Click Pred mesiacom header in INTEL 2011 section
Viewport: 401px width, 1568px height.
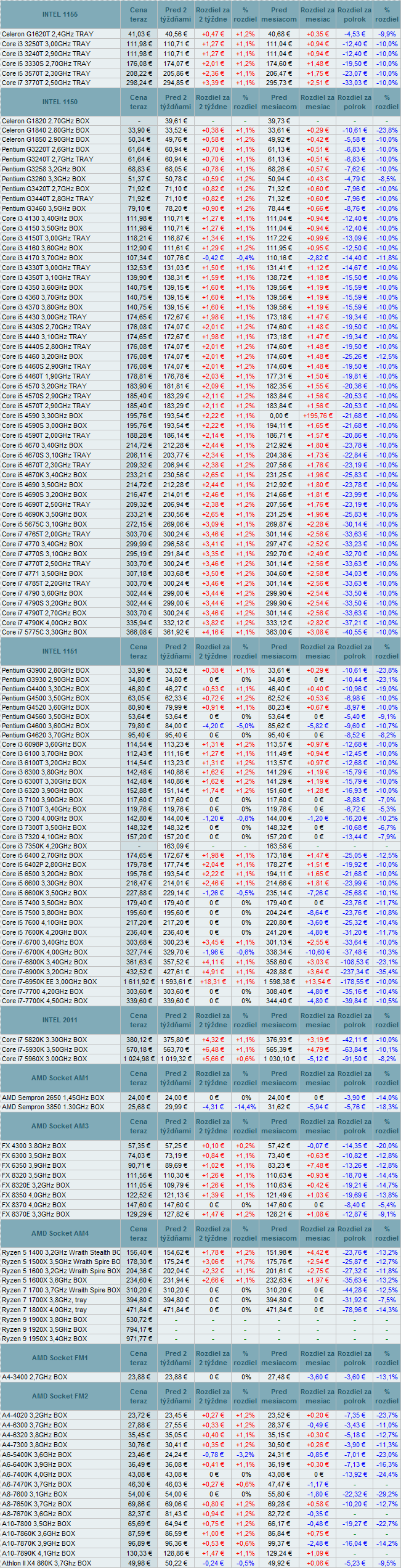(279, 1020)
